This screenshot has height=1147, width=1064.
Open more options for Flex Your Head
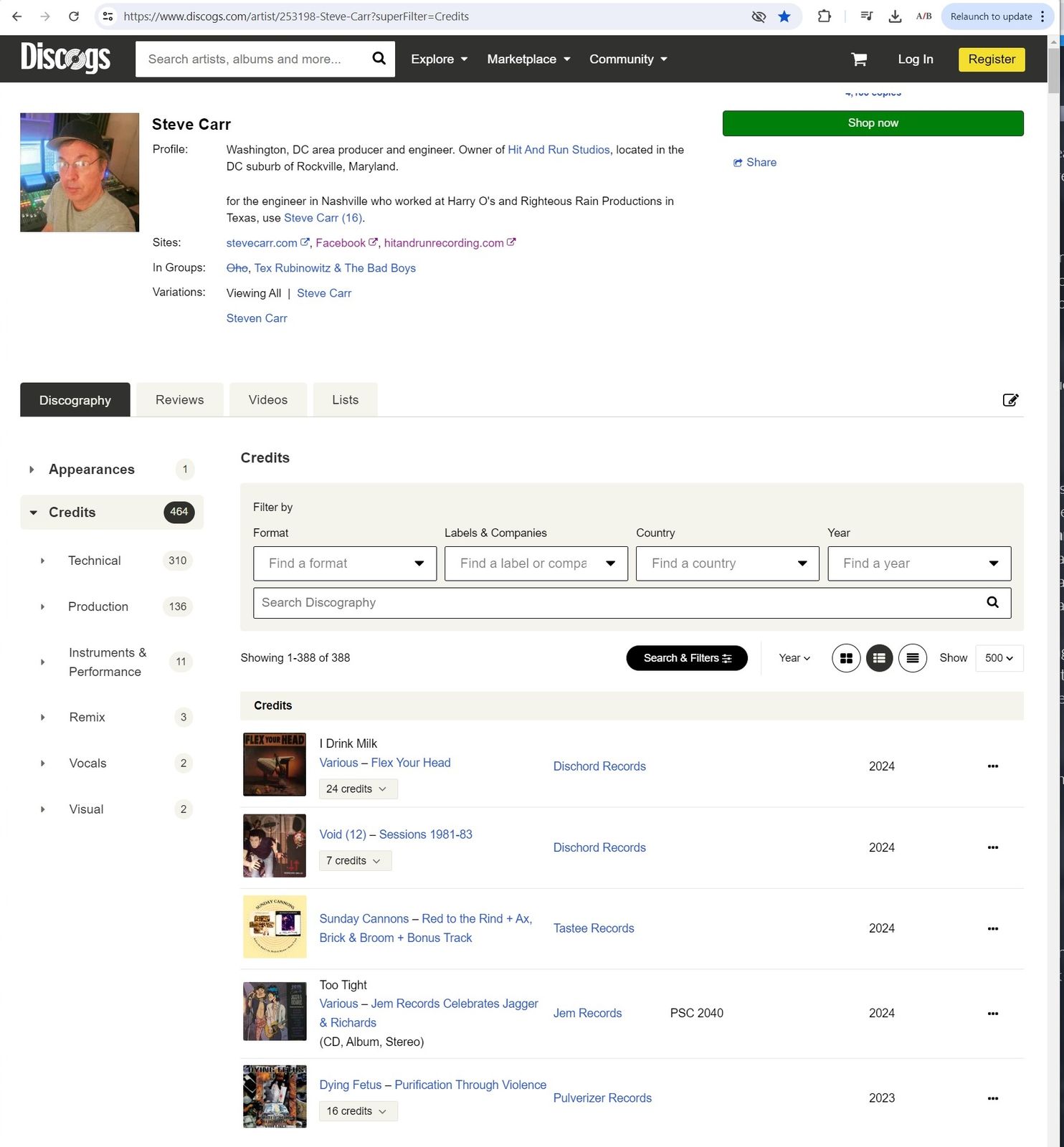992,766
